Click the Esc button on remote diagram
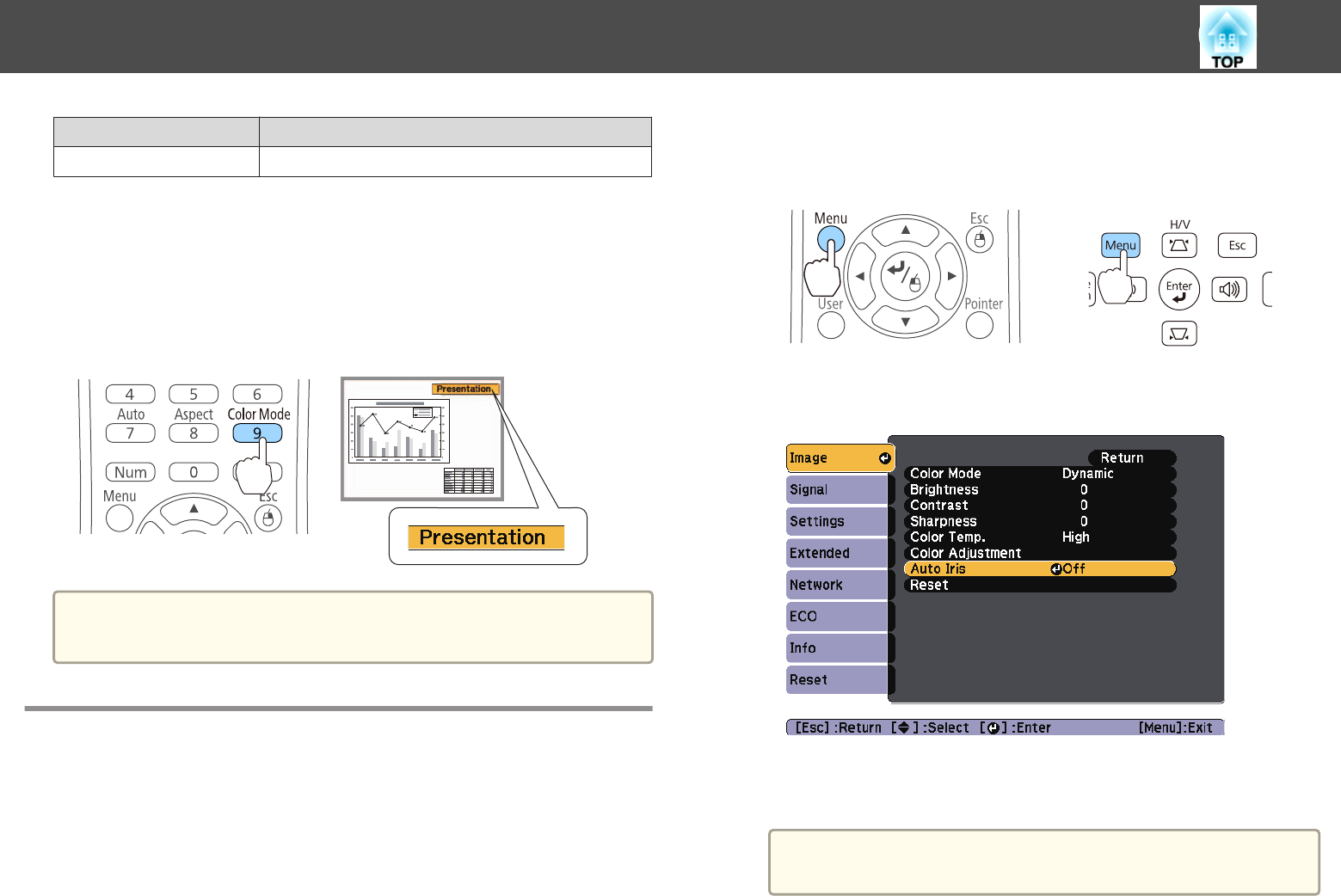This screenshot has width=1341, height=896. pos(980,239)
